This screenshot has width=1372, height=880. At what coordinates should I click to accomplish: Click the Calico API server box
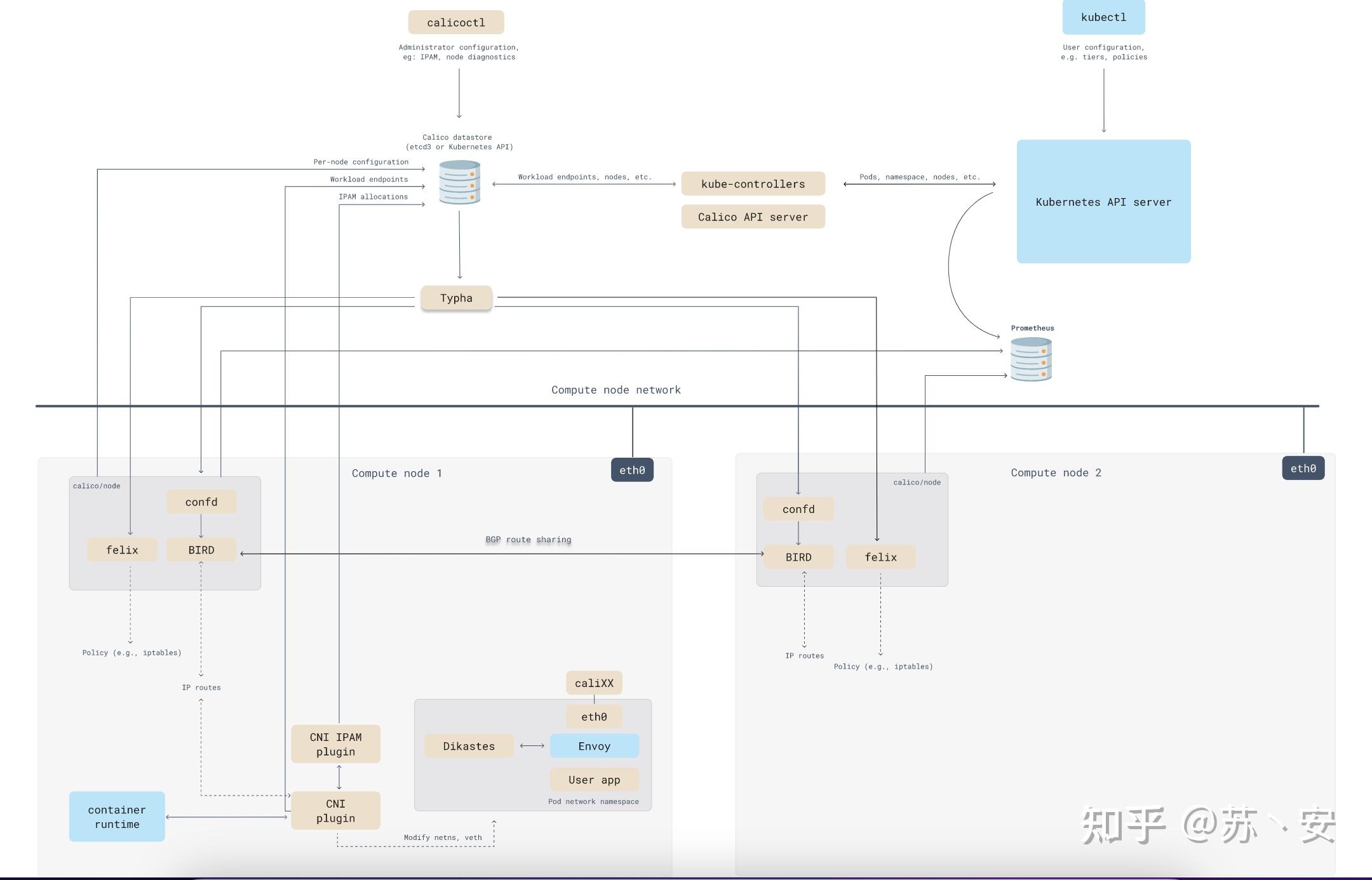point(753,217)
